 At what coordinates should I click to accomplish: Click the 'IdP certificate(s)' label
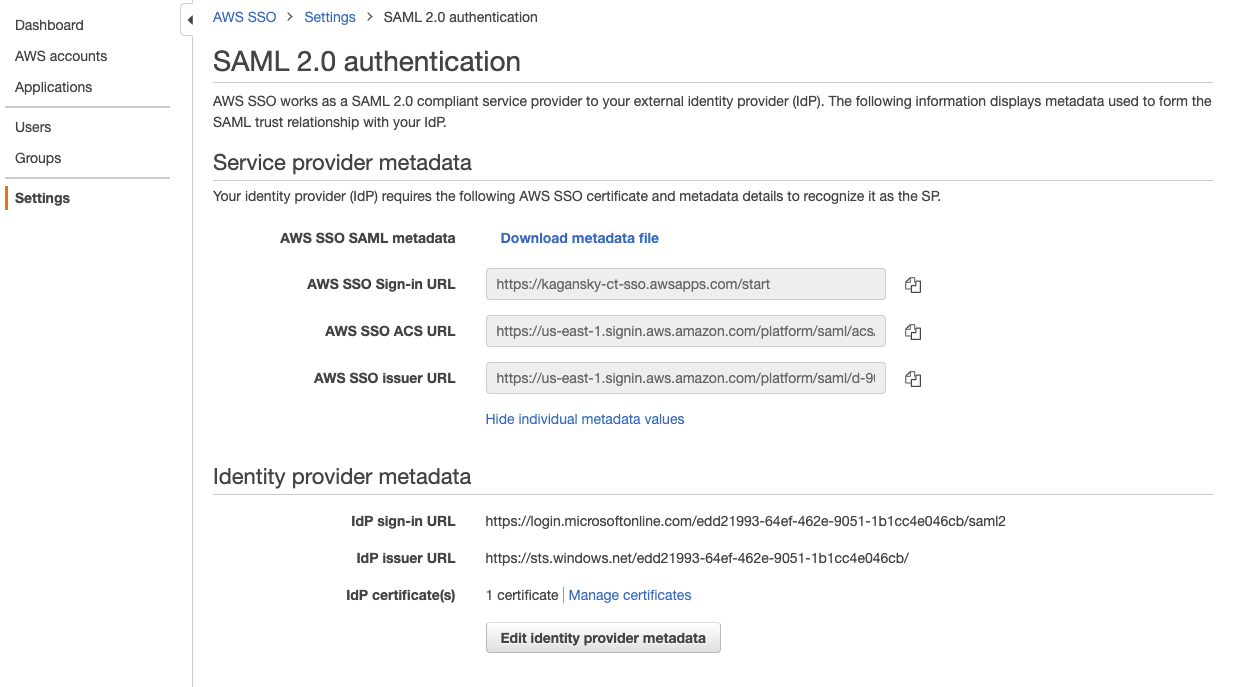click(400, 595)
